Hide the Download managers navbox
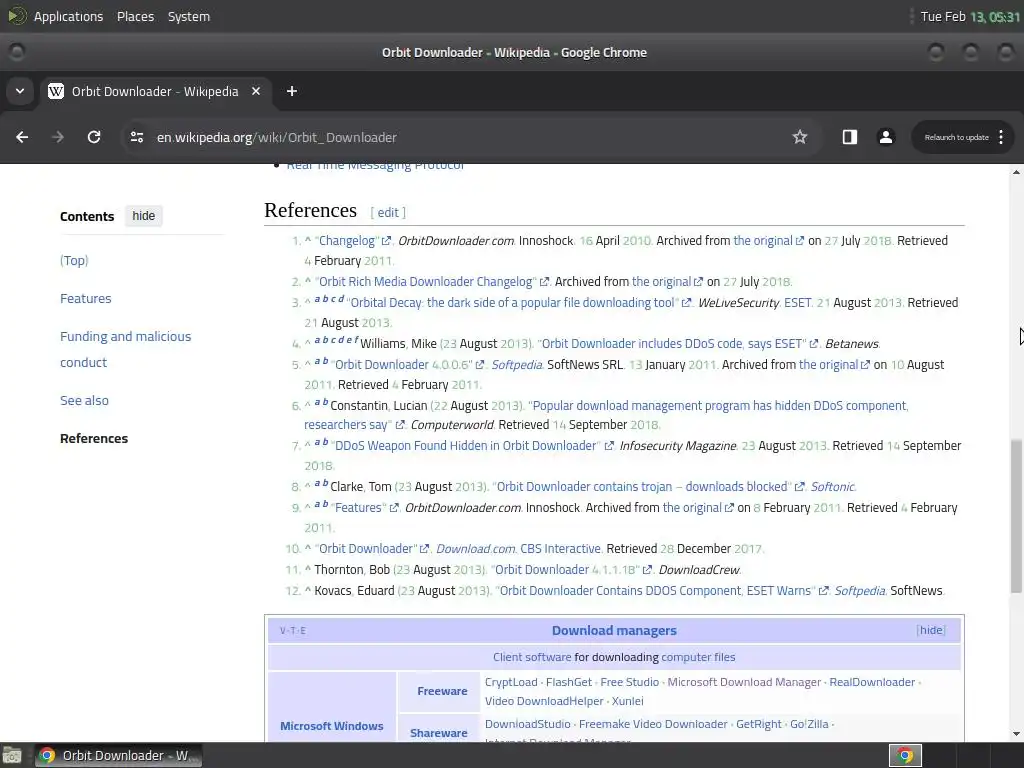 coord(931,630)
